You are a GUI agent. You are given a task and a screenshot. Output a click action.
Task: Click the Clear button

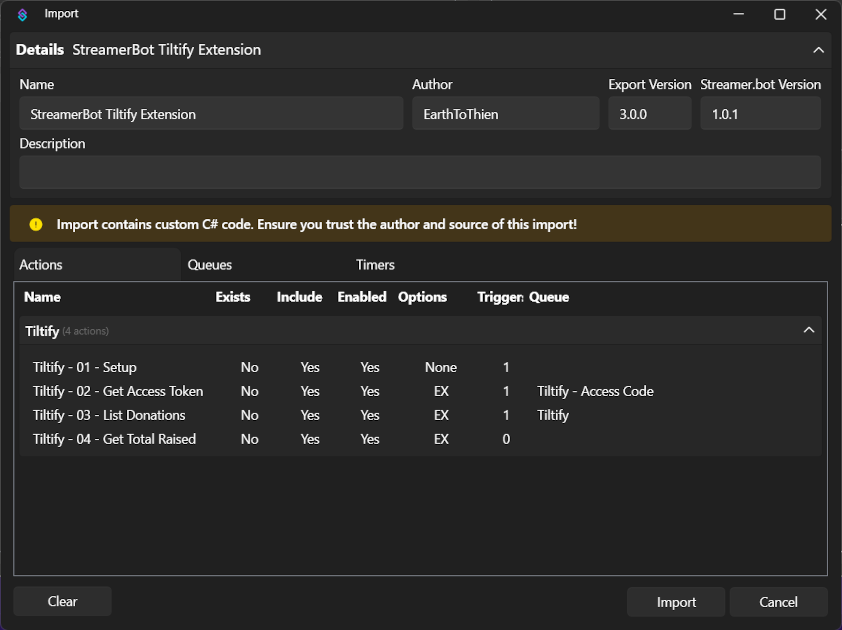tap(62, 602)
